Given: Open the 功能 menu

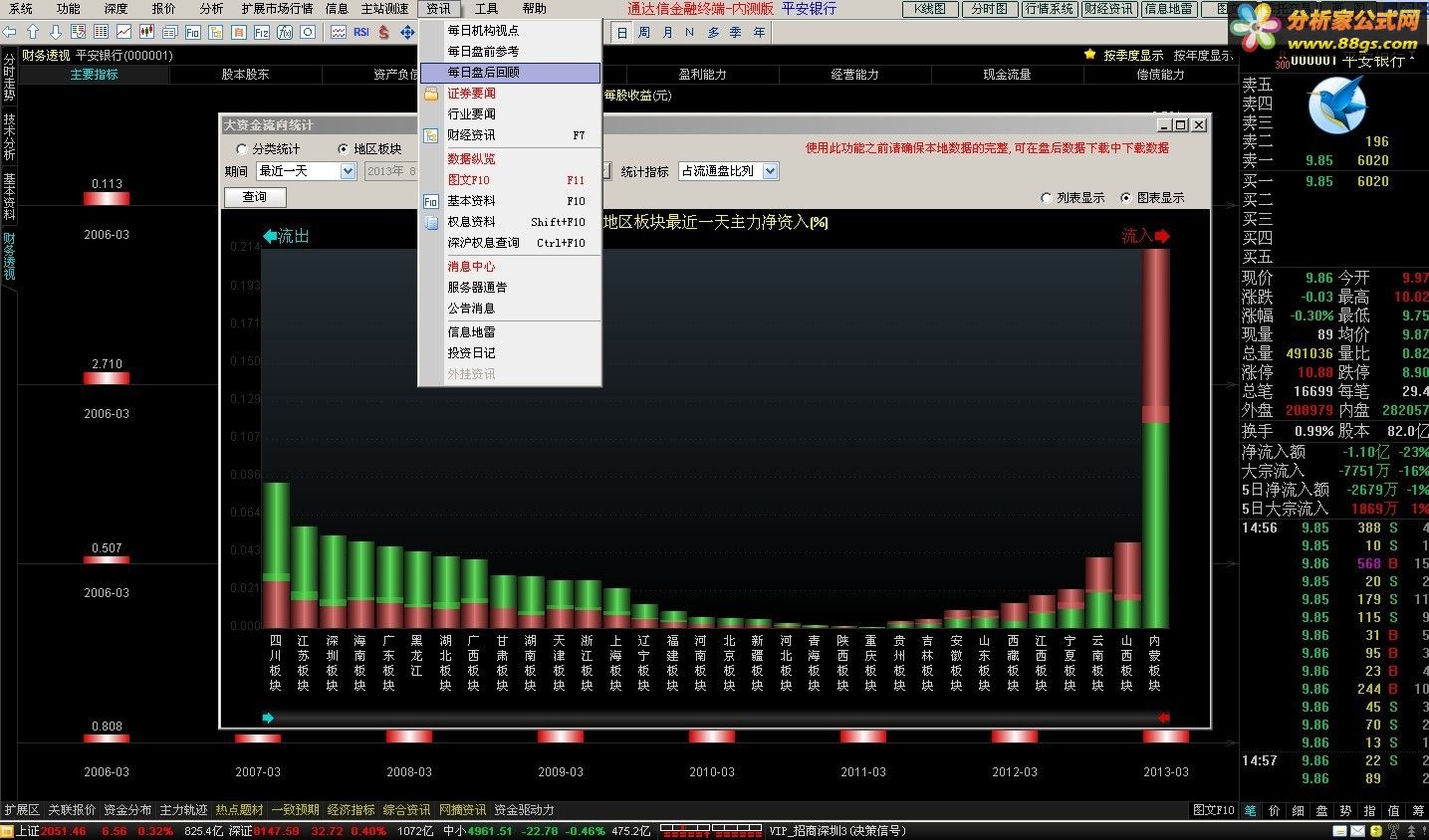Looking at the screenshot, I should (x=68, y=8).
